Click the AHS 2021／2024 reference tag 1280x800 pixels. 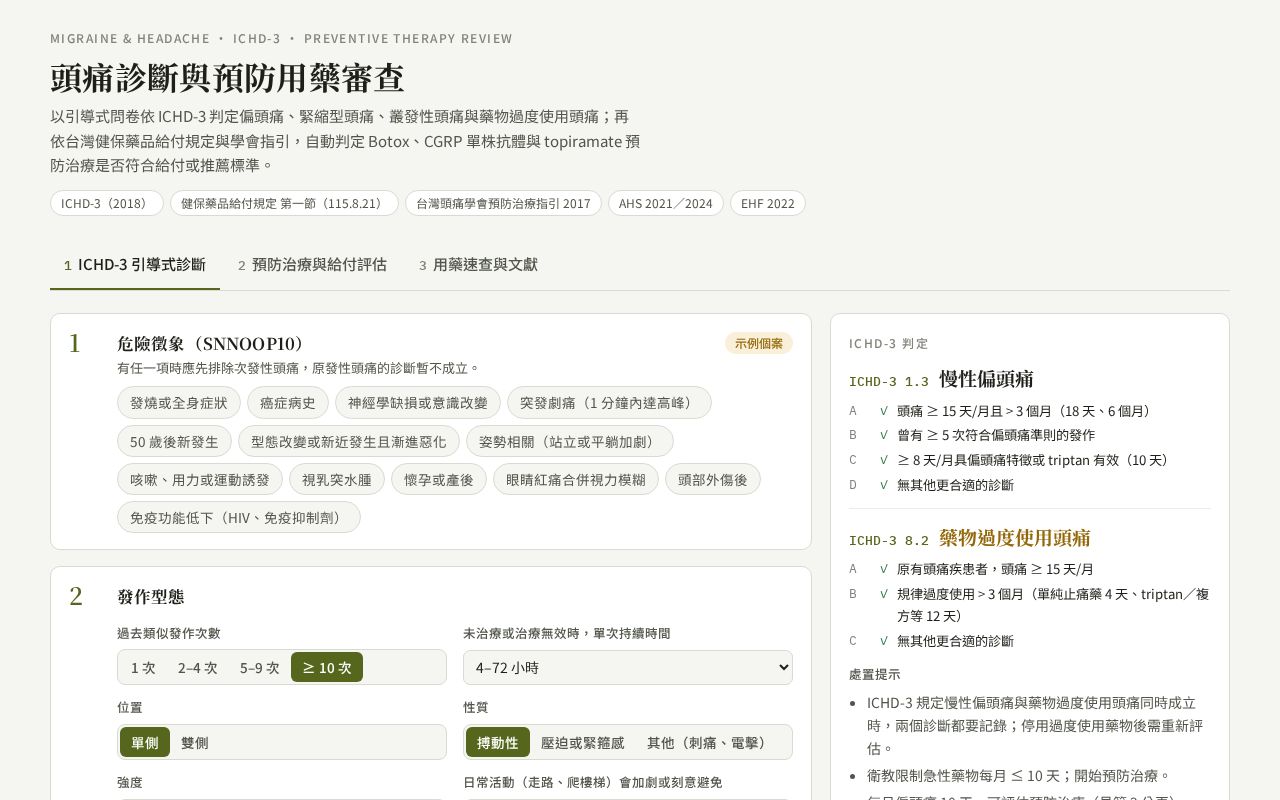click(x=666, y=203)
